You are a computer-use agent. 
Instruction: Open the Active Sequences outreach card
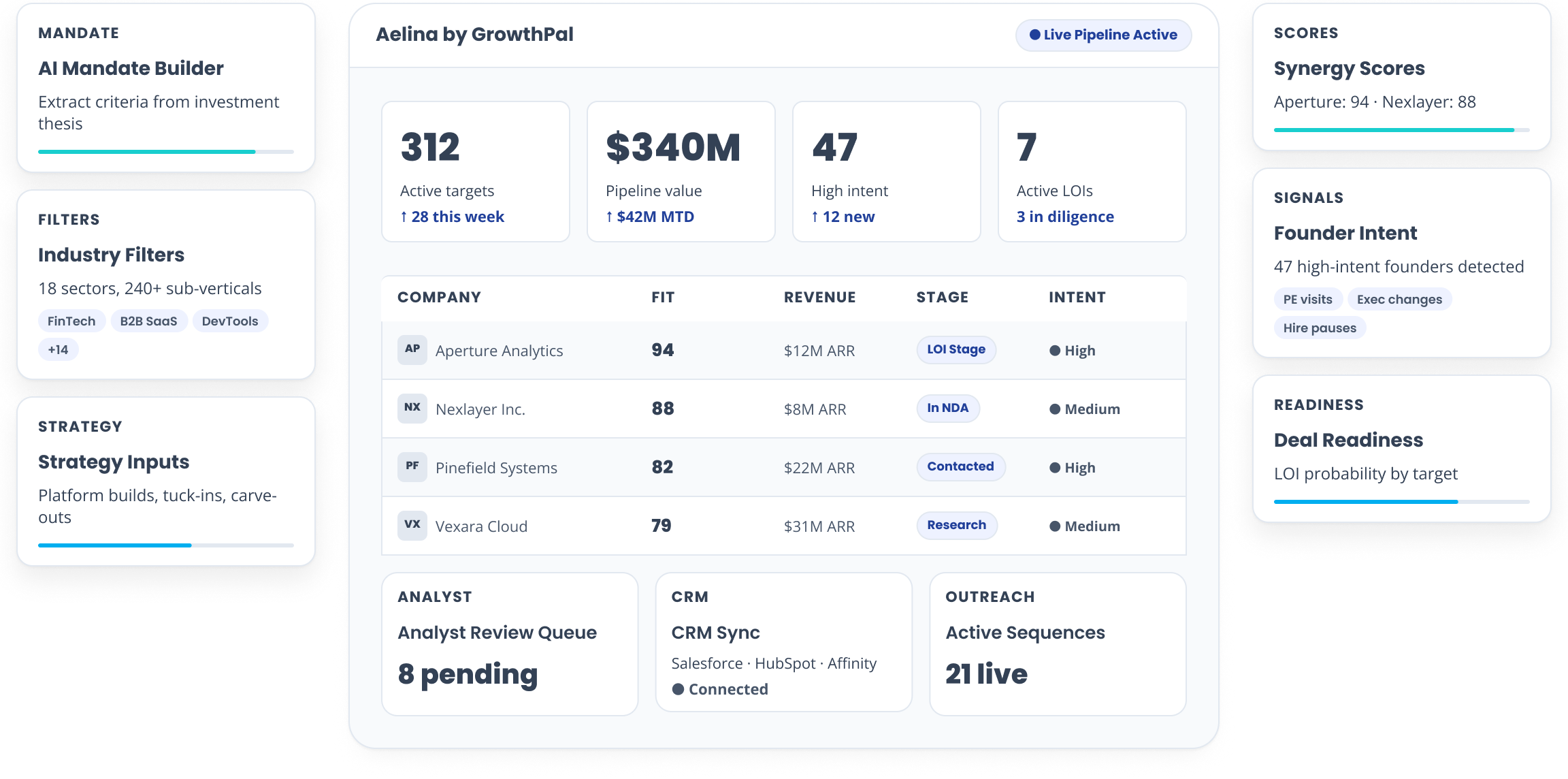point(1058,644)
